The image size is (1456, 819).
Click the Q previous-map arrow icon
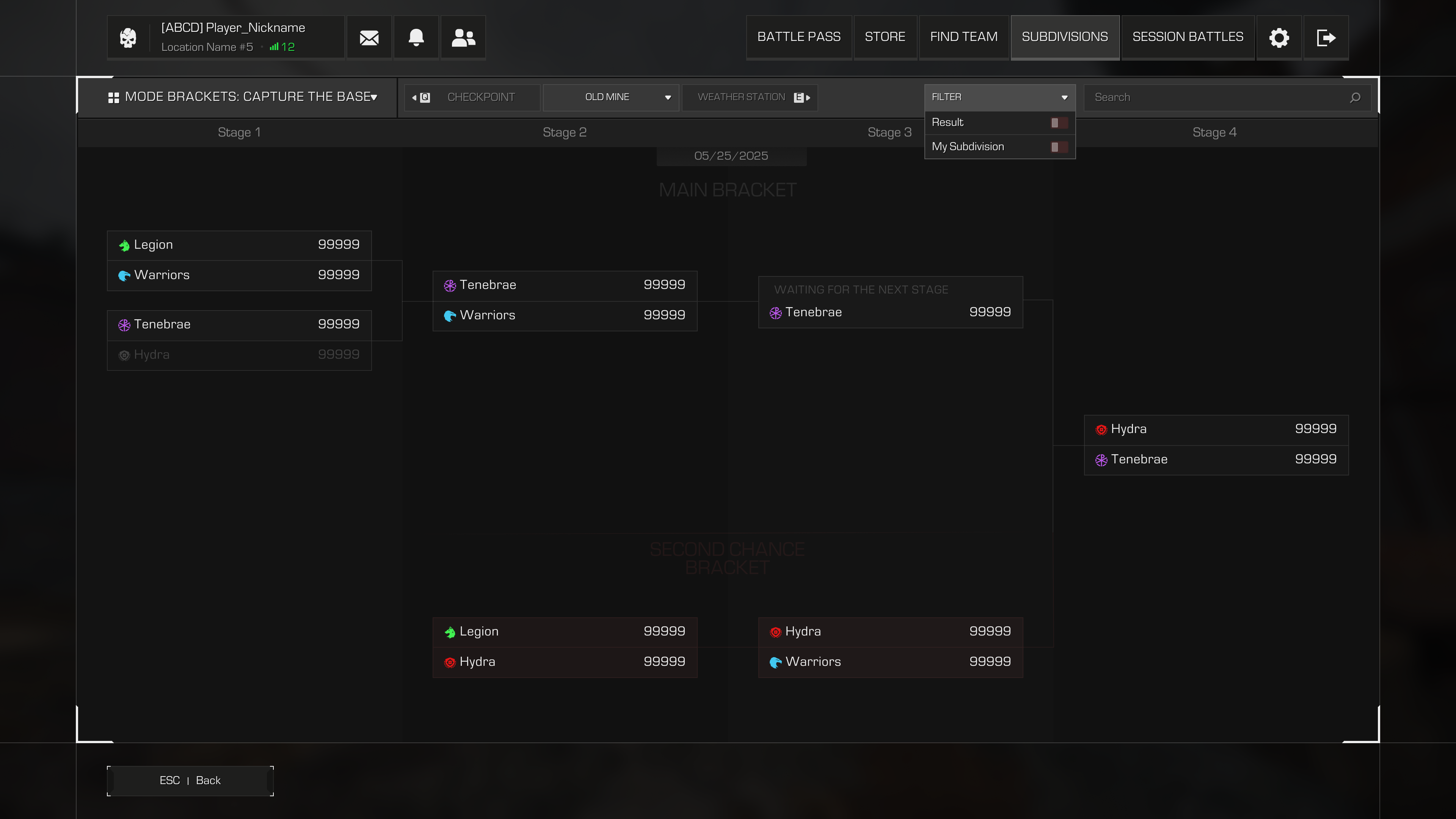click(x=422, y=97)
